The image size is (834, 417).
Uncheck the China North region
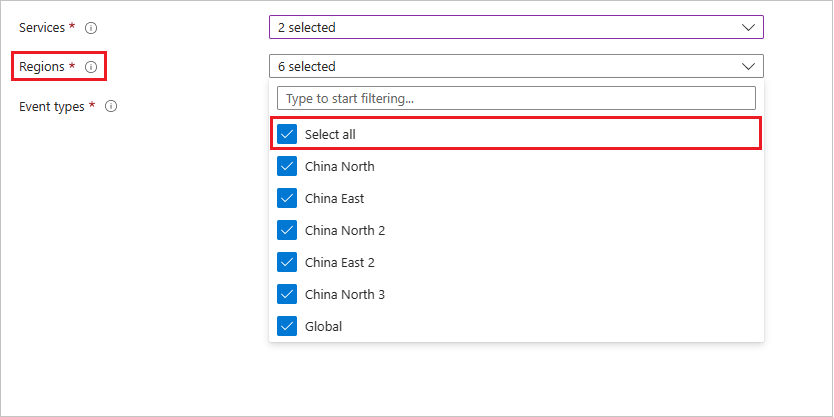(x=288, y=166)
